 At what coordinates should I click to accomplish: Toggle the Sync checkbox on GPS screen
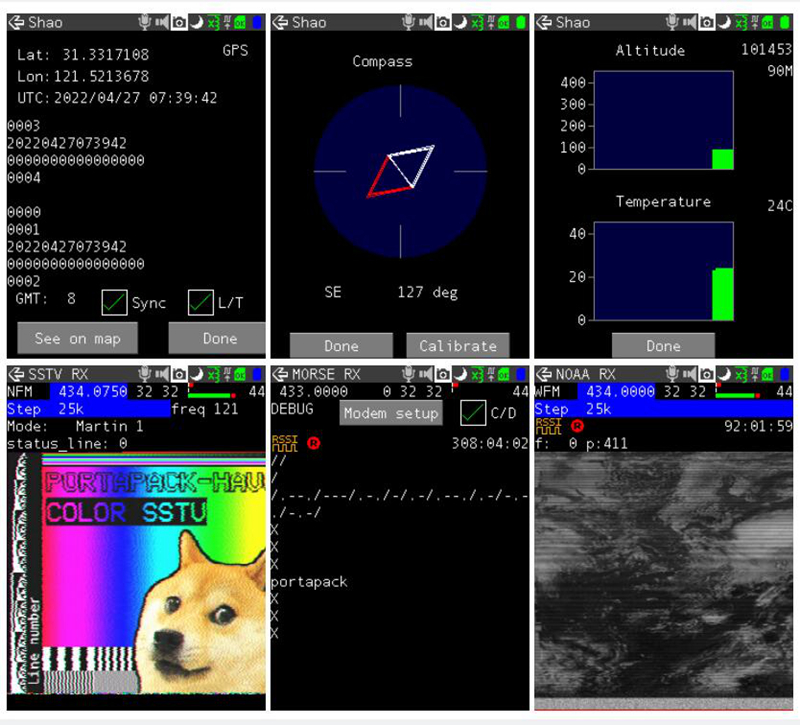tap(115, 301)
